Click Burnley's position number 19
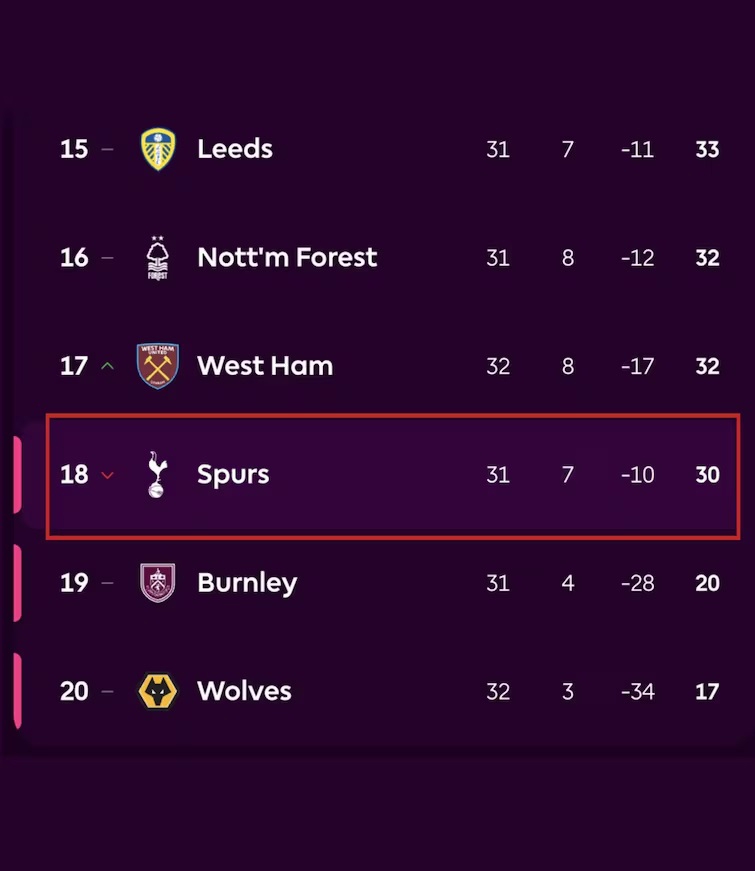The width and height of the screenshot is (755, 871). (74, 583)
